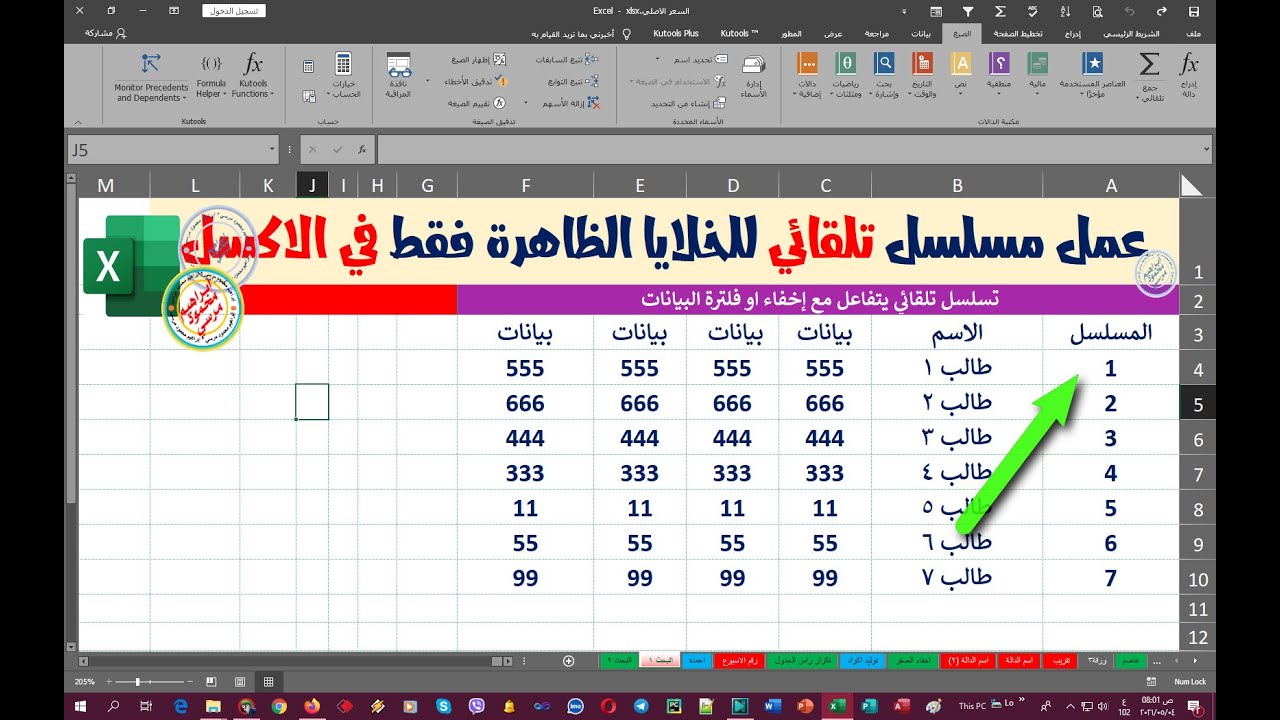1280x720 pixels.
Task: Open the File tab
Action: pyautogui.click(x=1193, y=33)
